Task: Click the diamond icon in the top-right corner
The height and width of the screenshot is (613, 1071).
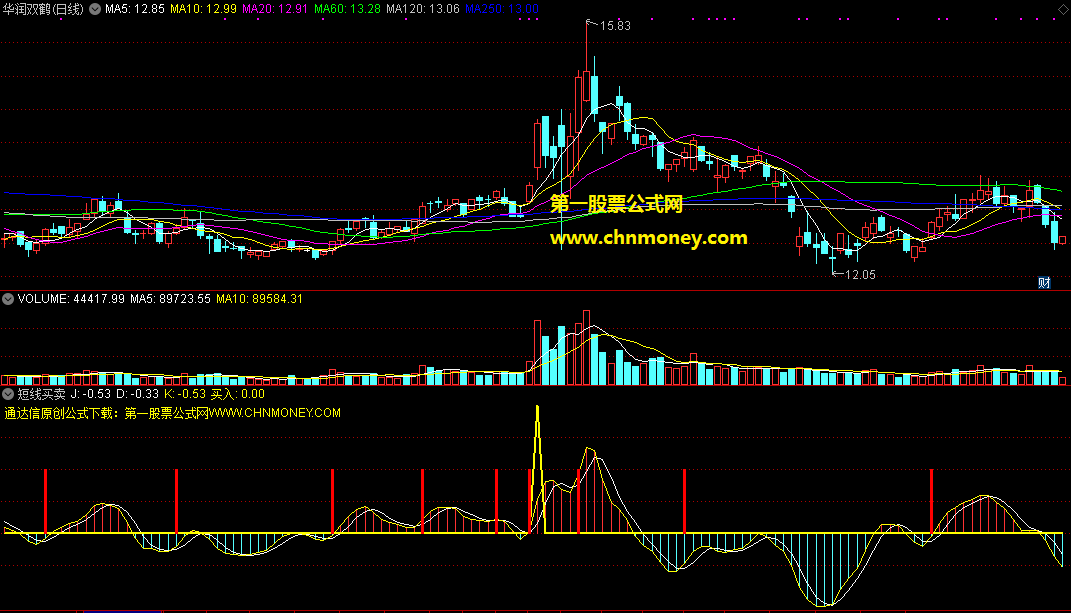Action: 1063,9
